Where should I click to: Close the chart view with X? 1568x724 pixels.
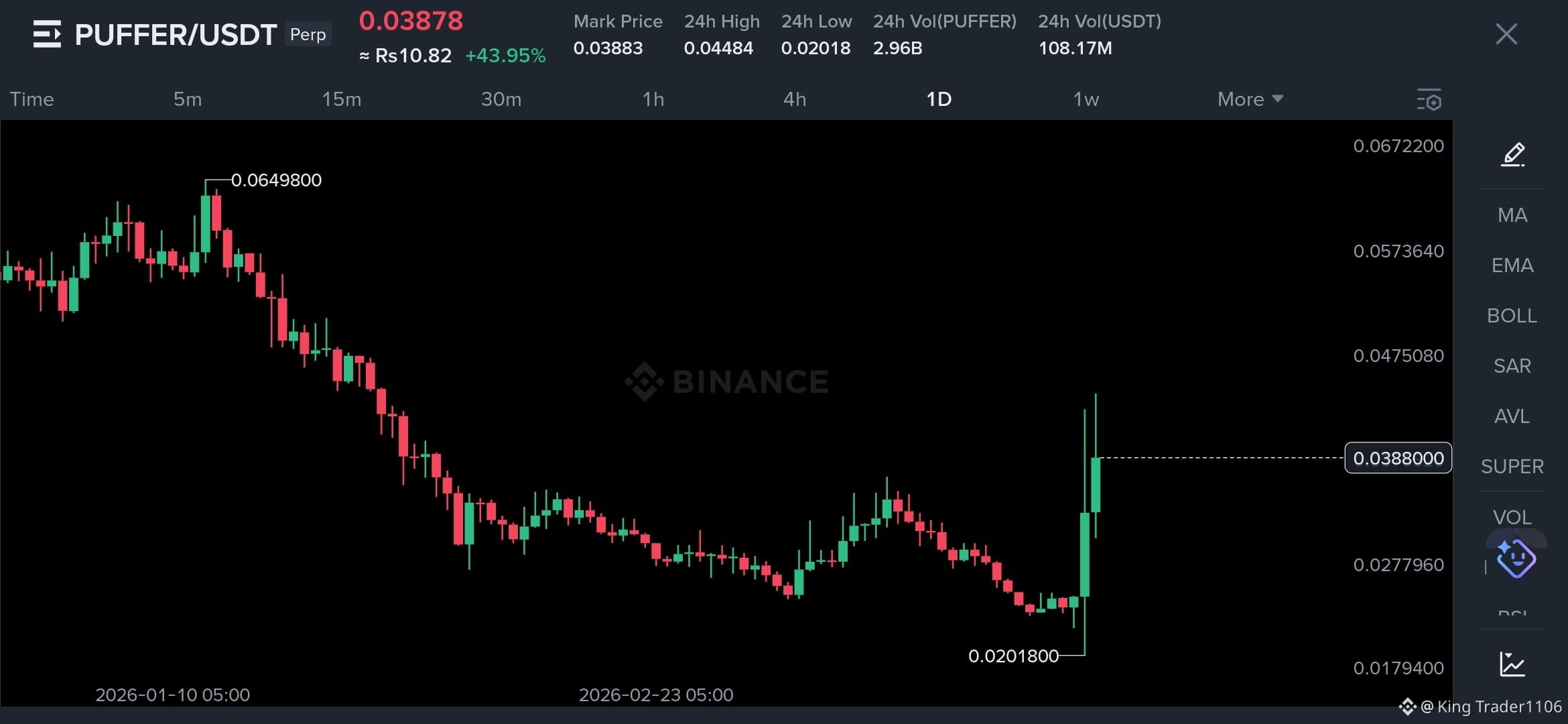tap(1506, 34)
